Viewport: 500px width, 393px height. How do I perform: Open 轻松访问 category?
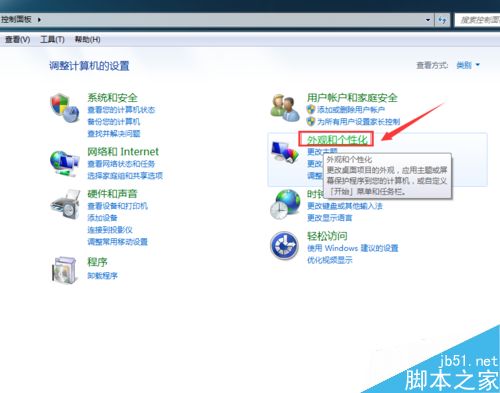(327, 236)
